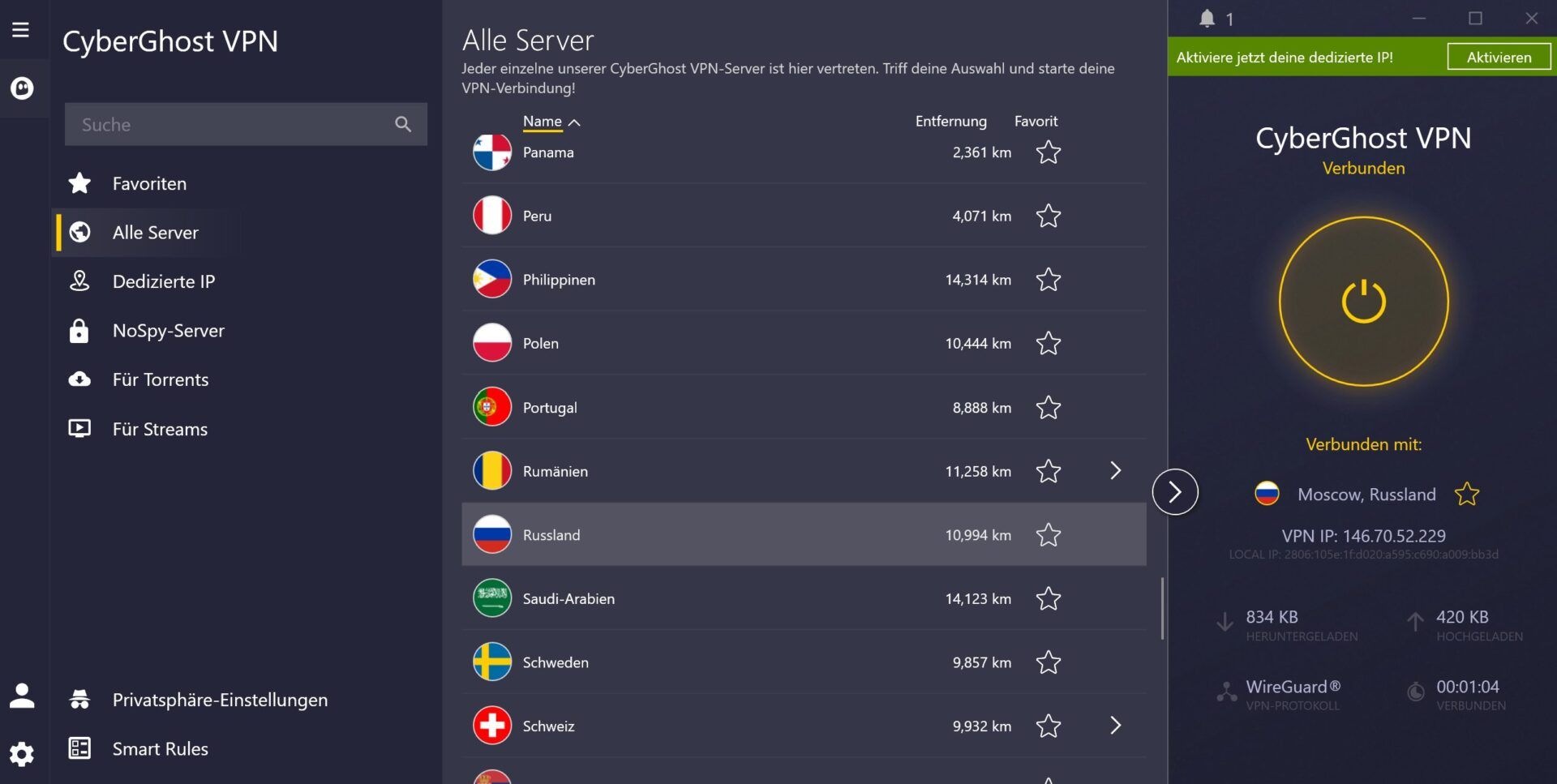Click the Philippinen flag icon
Screen dimensions: 1557x784
pyautogui.click(x=492, y=279)
